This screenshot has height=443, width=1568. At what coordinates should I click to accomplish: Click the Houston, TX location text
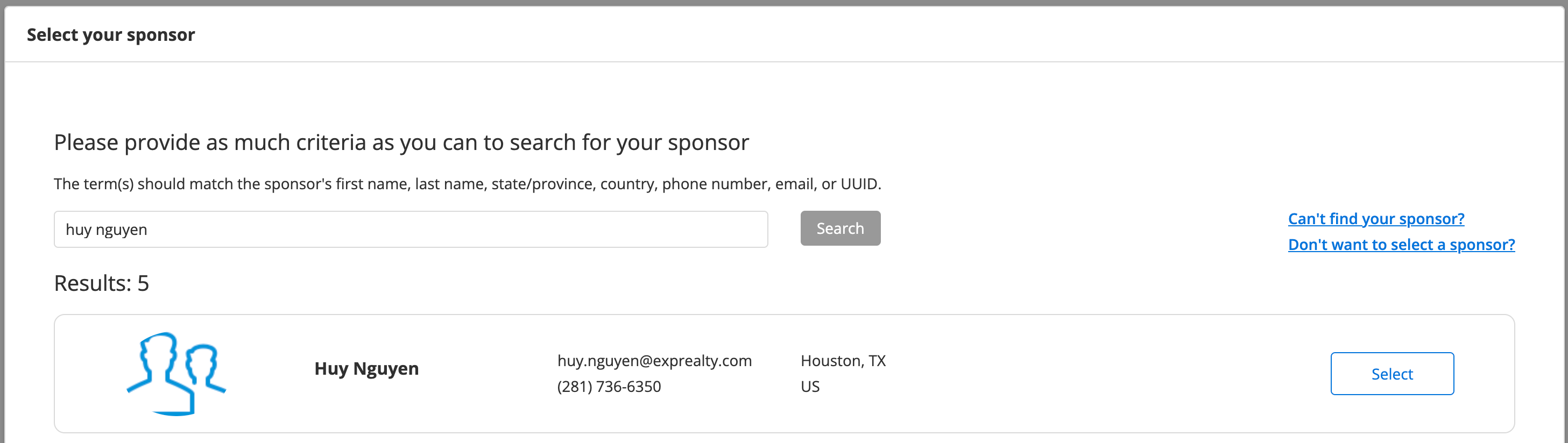tap(843, 361)
